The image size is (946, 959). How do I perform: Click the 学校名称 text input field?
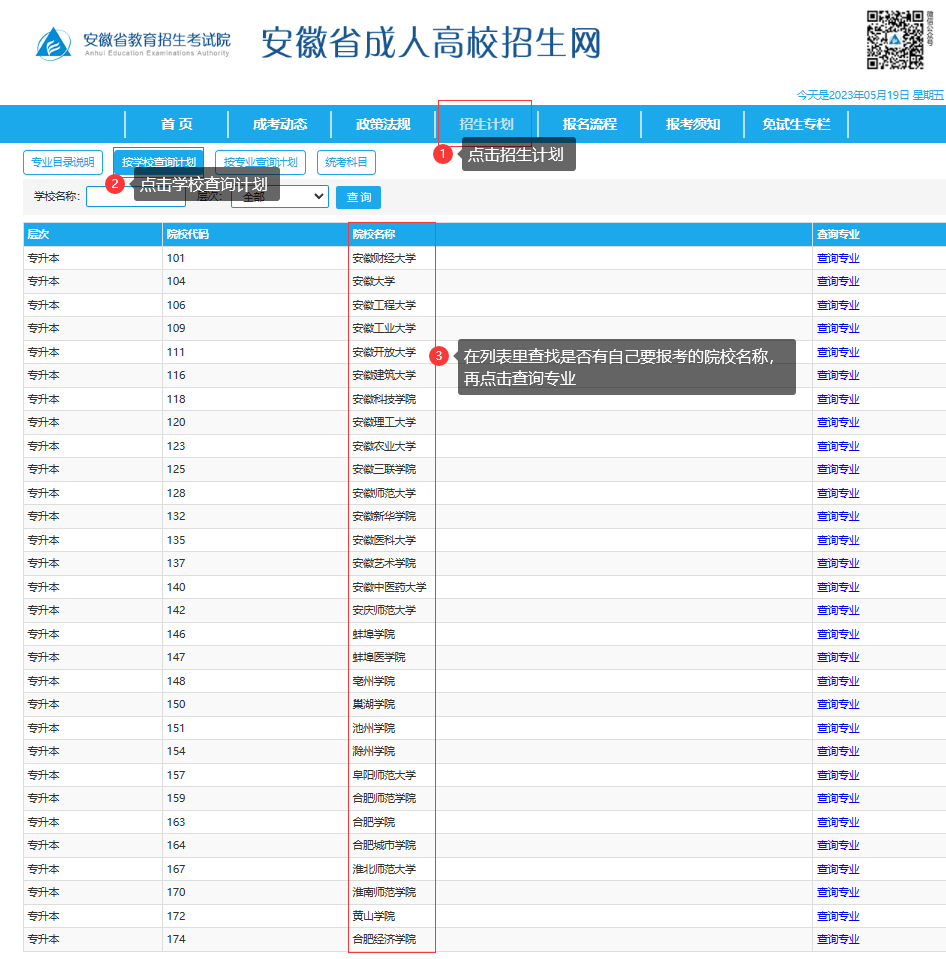[x=98, y=197]
